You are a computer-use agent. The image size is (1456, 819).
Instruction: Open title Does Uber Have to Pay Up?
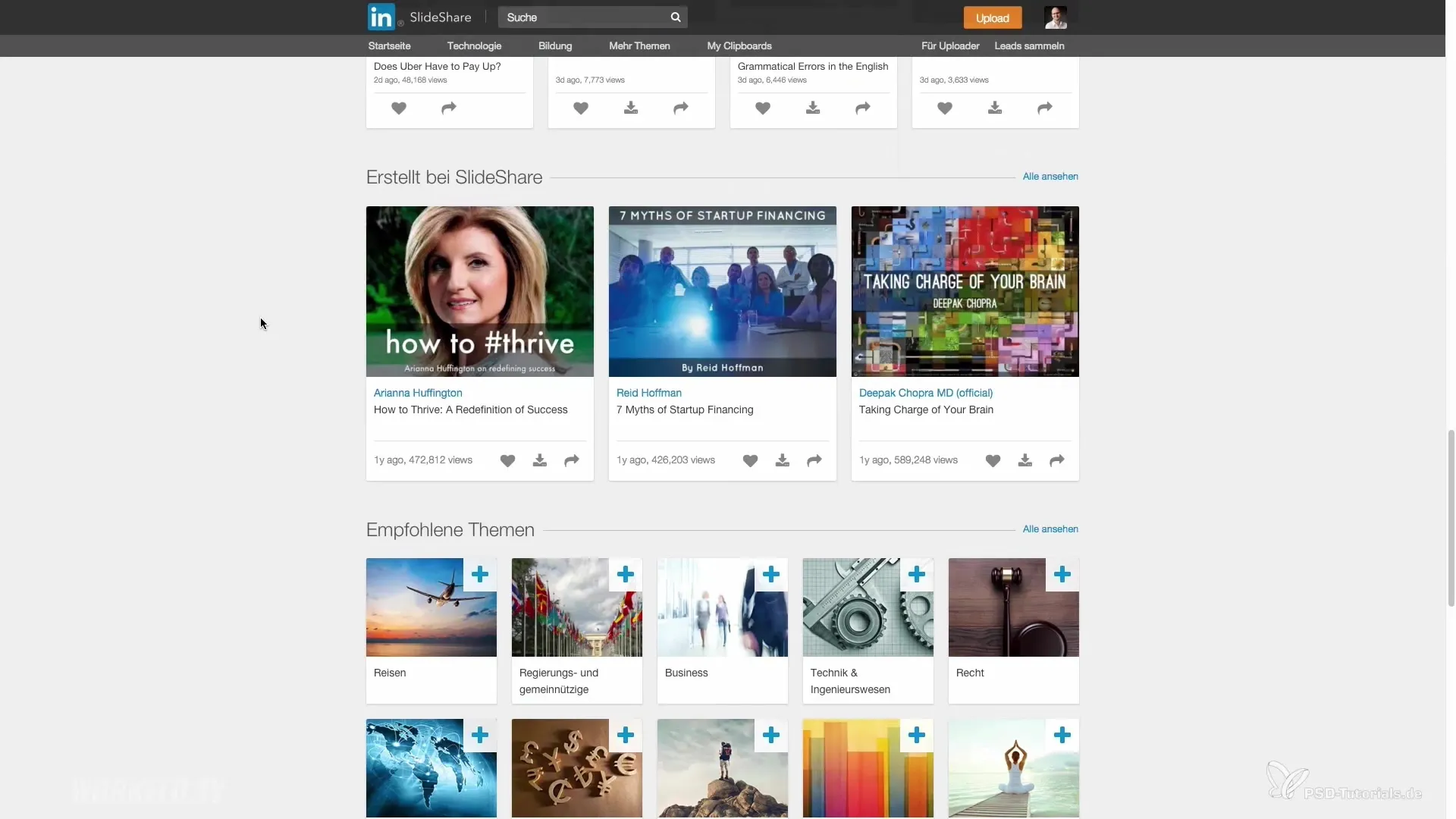point(438,67)
